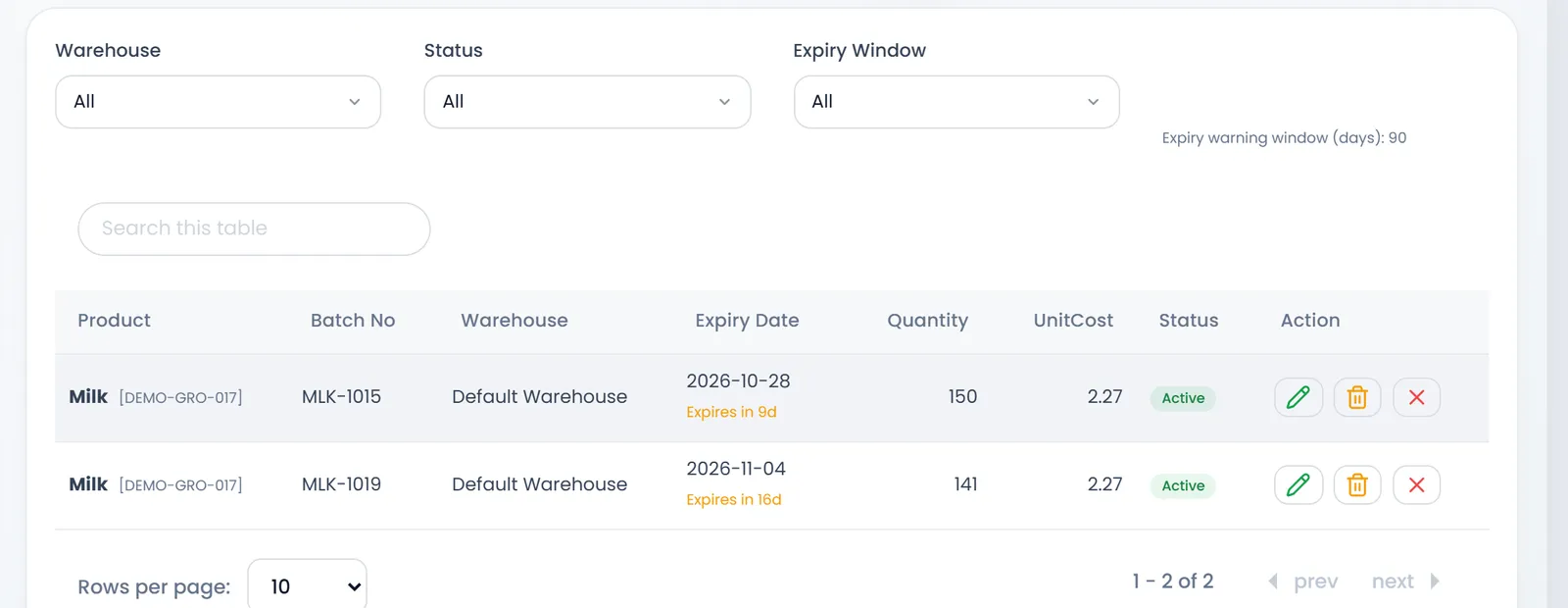Viewport: 1568px width, 608px height.
Task: Click unit cost 2.27 in MLK-1015 row
Action: point(1104,397)
